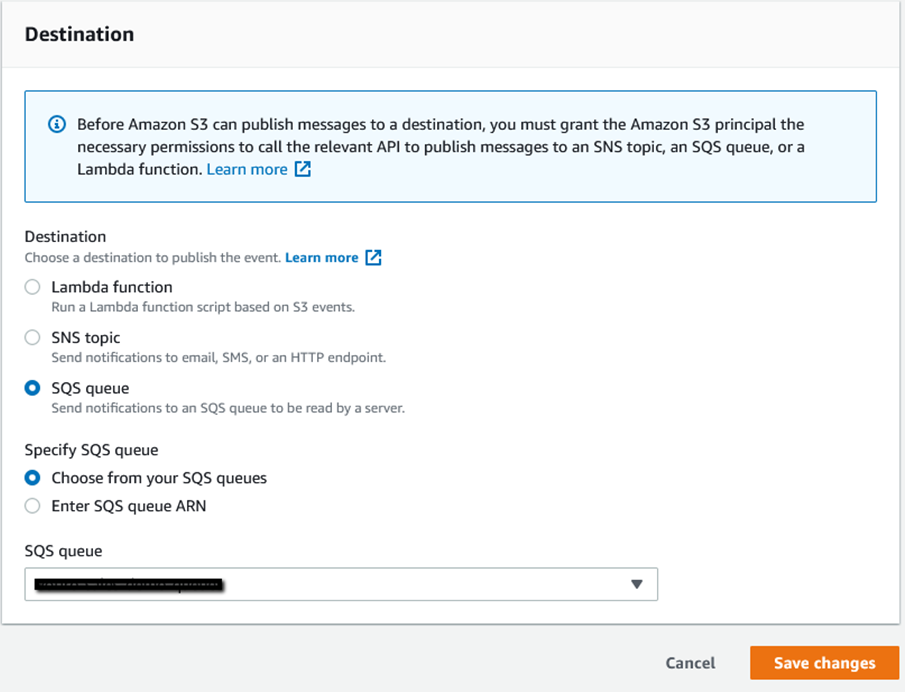Viewport: 905px width, 692px height.
Task: Click the dropdown arrow of SQS queue selector
Action: click(637, 584)
